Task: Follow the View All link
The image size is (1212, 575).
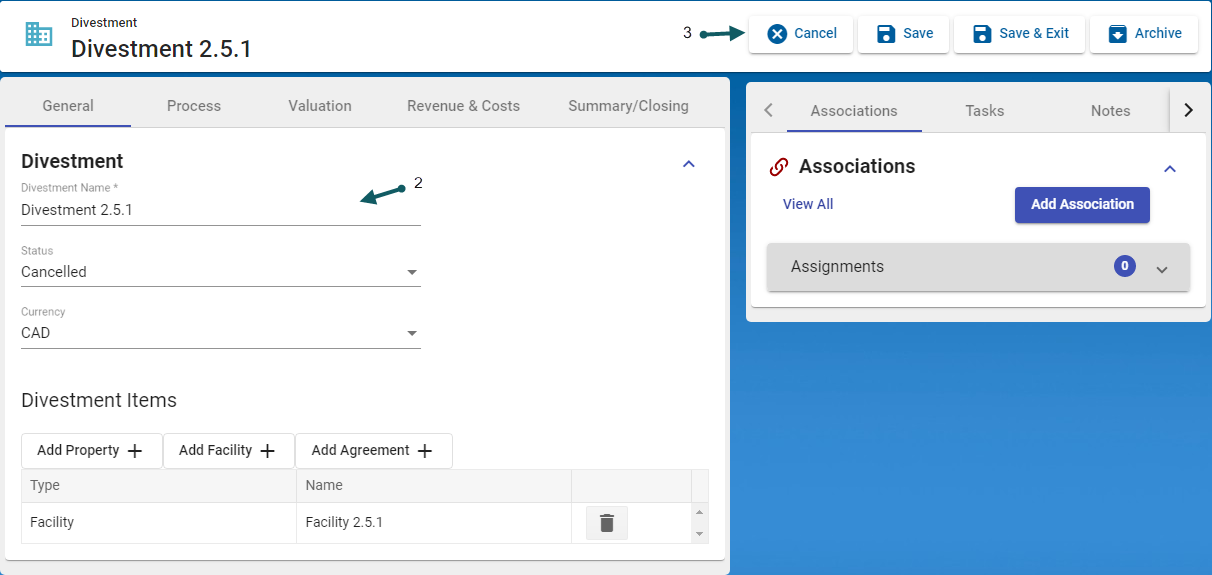Action: tap(808, 205)
